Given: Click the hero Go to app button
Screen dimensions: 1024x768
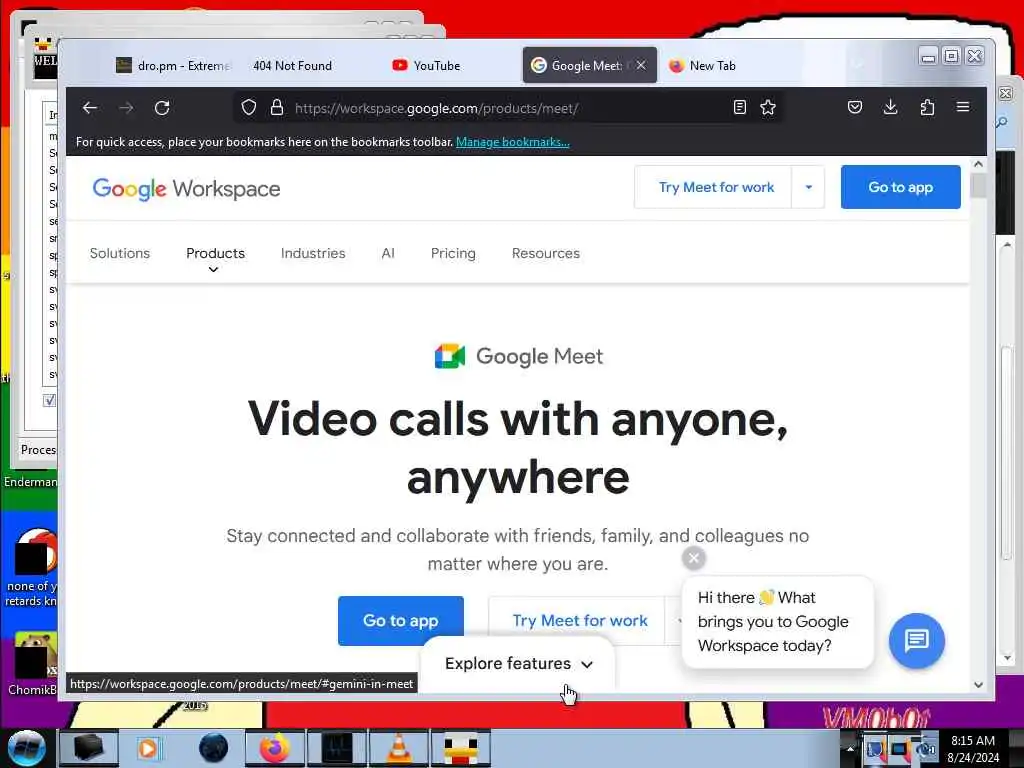Looking at the screenshot, I should click(x=401, y=620).
